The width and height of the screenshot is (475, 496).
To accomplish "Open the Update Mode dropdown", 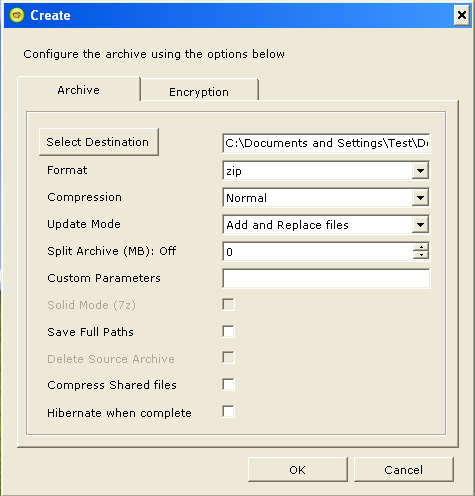I will [420, 225].
